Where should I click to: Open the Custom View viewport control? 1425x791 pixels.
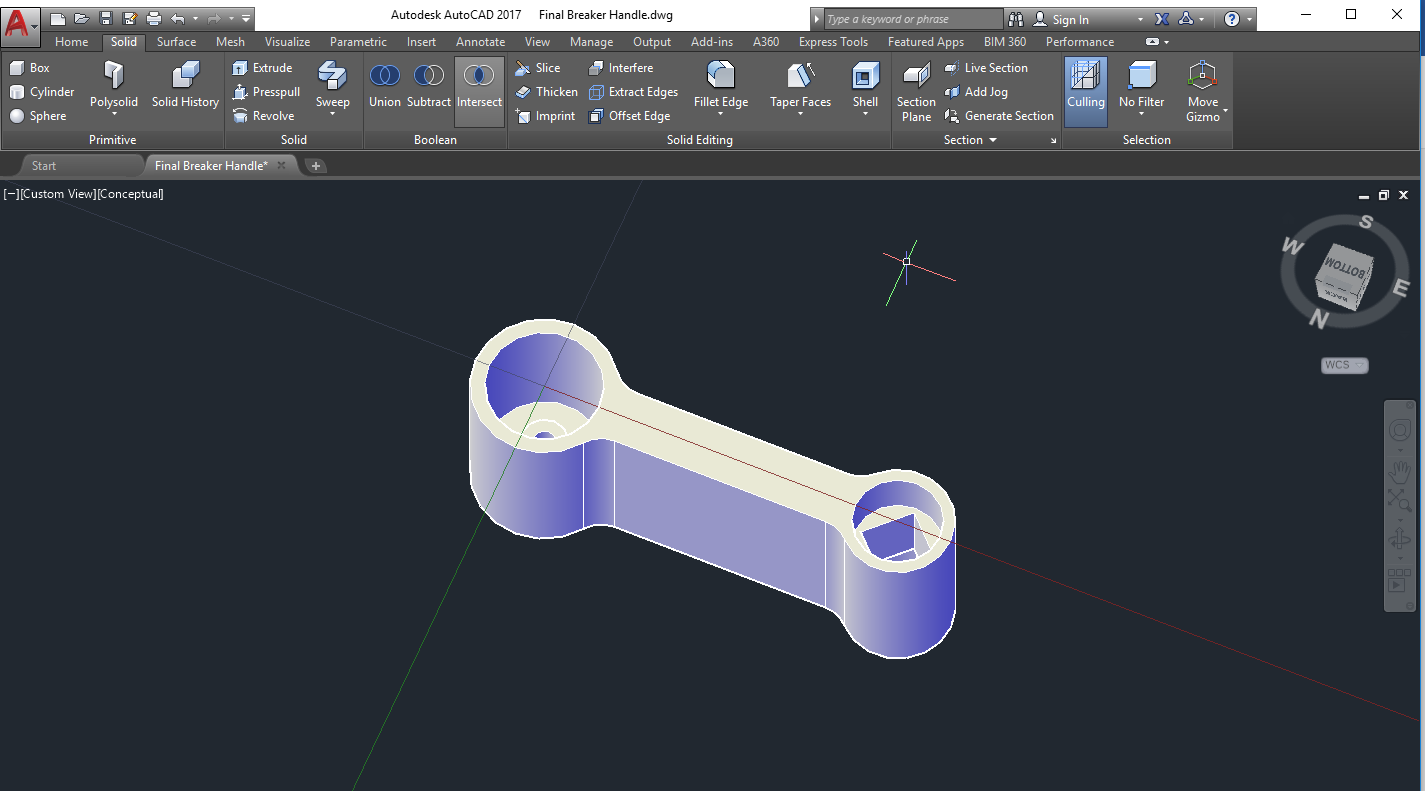58,194
